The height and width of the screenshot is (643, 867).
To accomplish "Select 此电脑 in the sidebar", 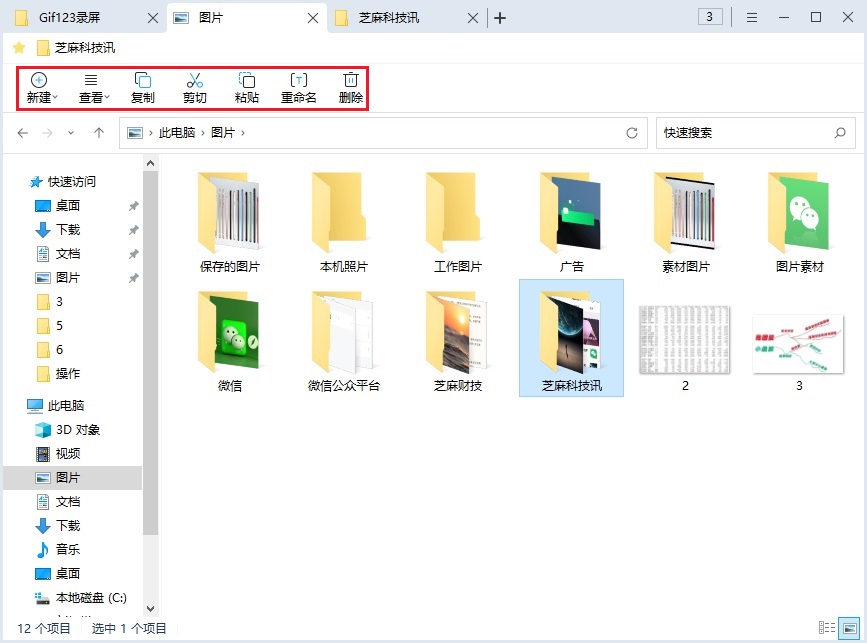I will tap(56, 406).
